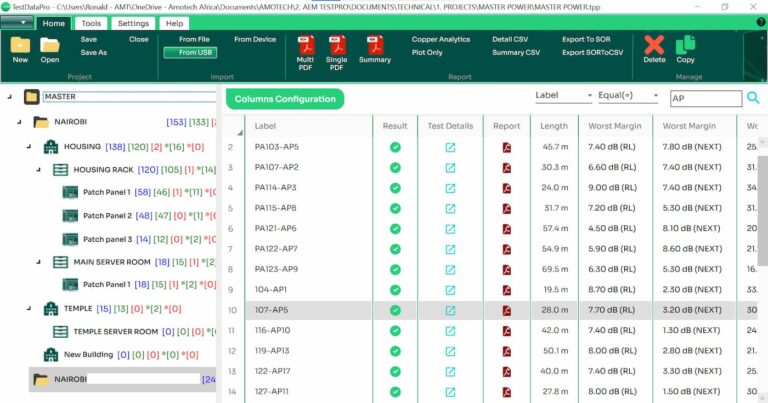This screenshot has height=403, width=768.
Task: Collapse the HOUSING tree node
Action: (x=29, y=146)
